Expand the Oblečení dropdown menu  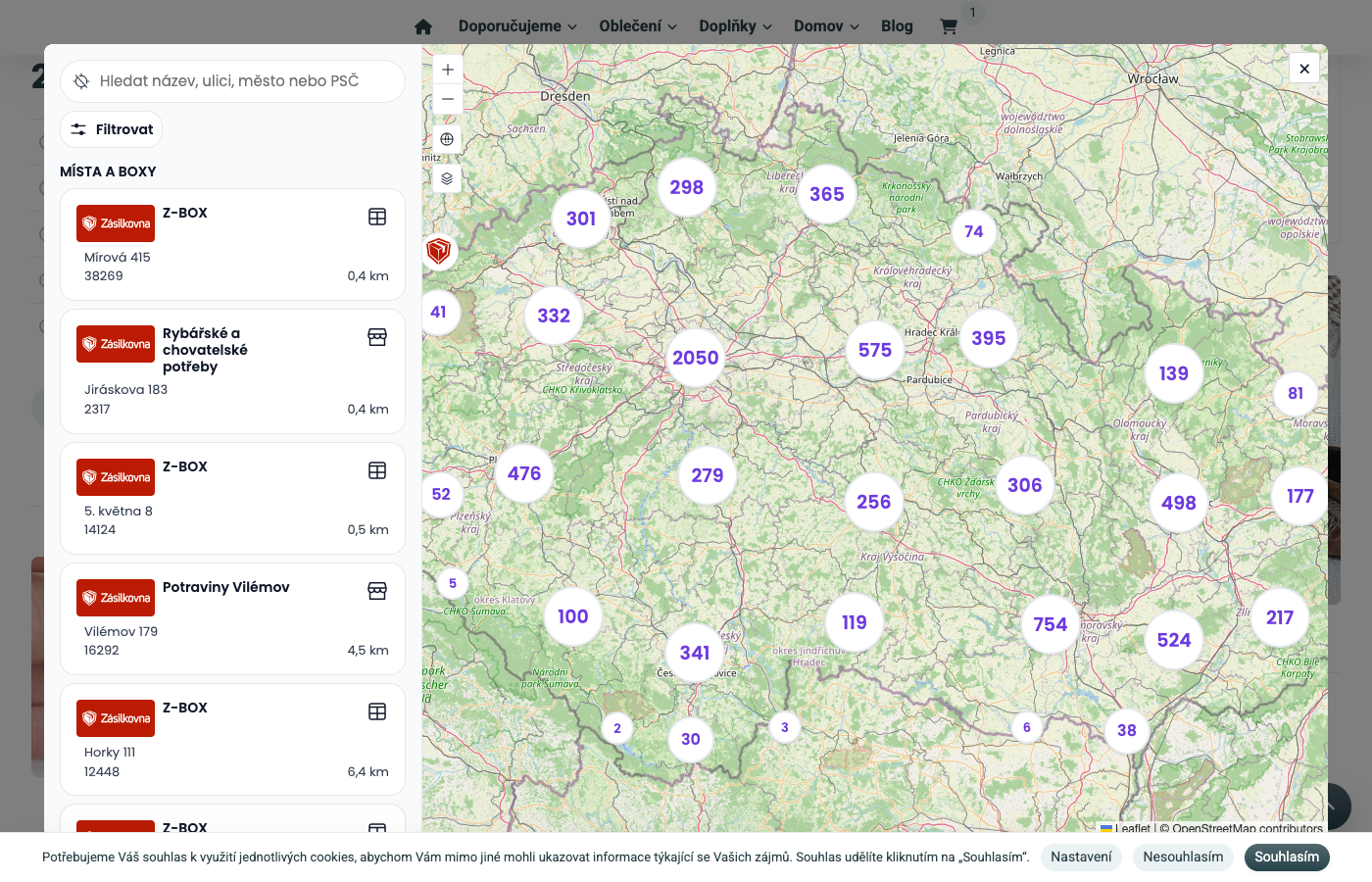coord(638,26)
